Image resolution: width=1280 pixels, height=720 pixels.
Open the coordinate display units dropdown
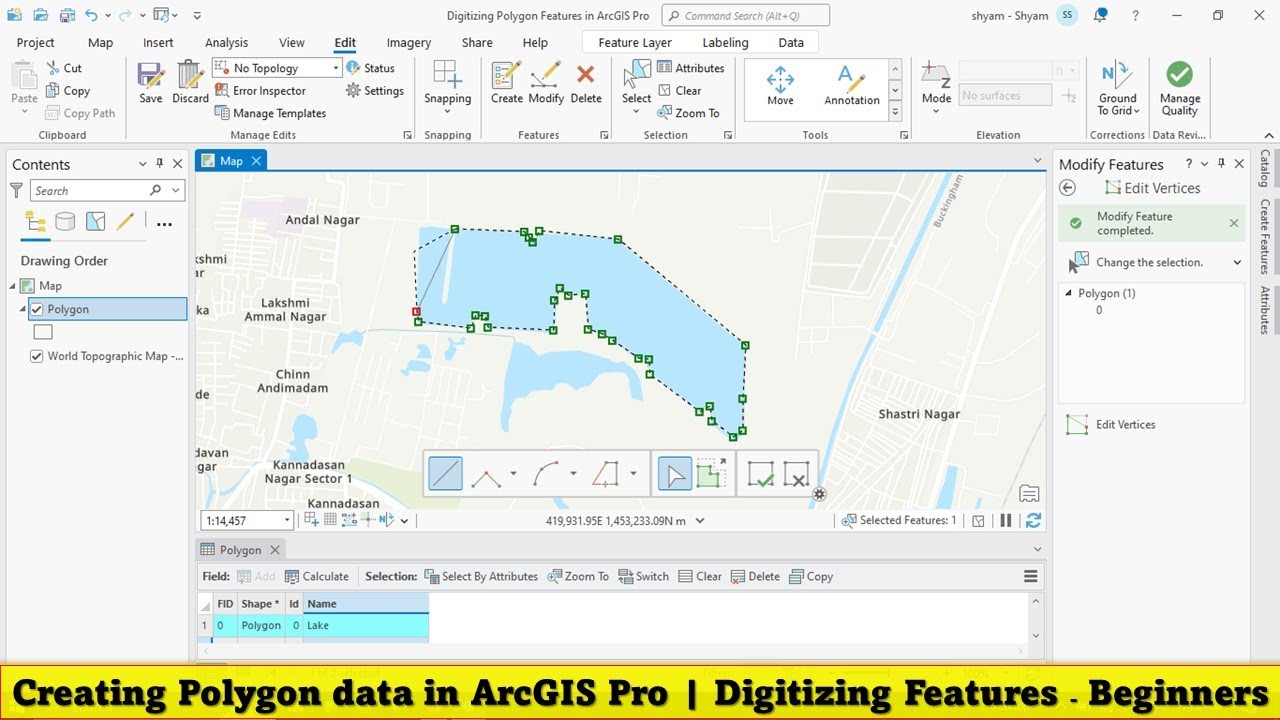[700, 520]
